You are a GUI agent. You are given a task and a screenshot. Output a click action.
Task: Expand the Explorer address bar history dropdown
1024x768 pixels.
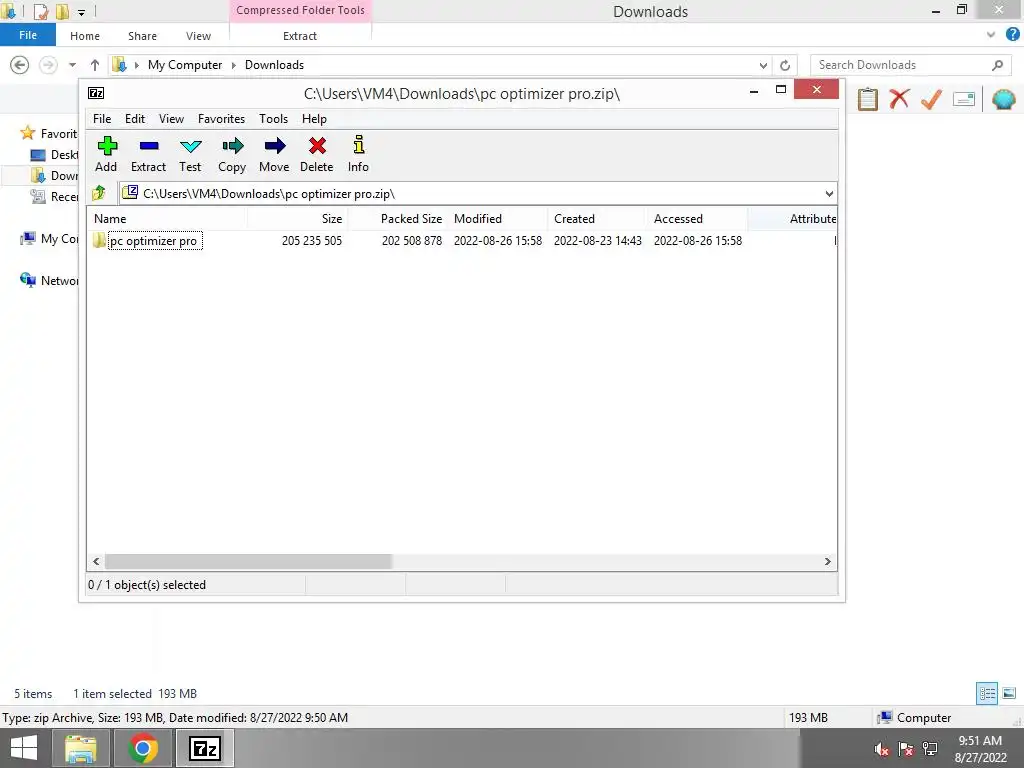763,65
